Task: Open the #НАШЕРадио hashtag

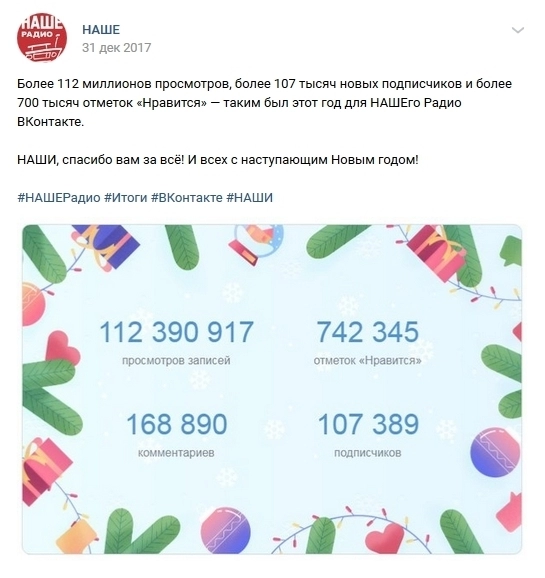Action: click(x=59, y=198)
